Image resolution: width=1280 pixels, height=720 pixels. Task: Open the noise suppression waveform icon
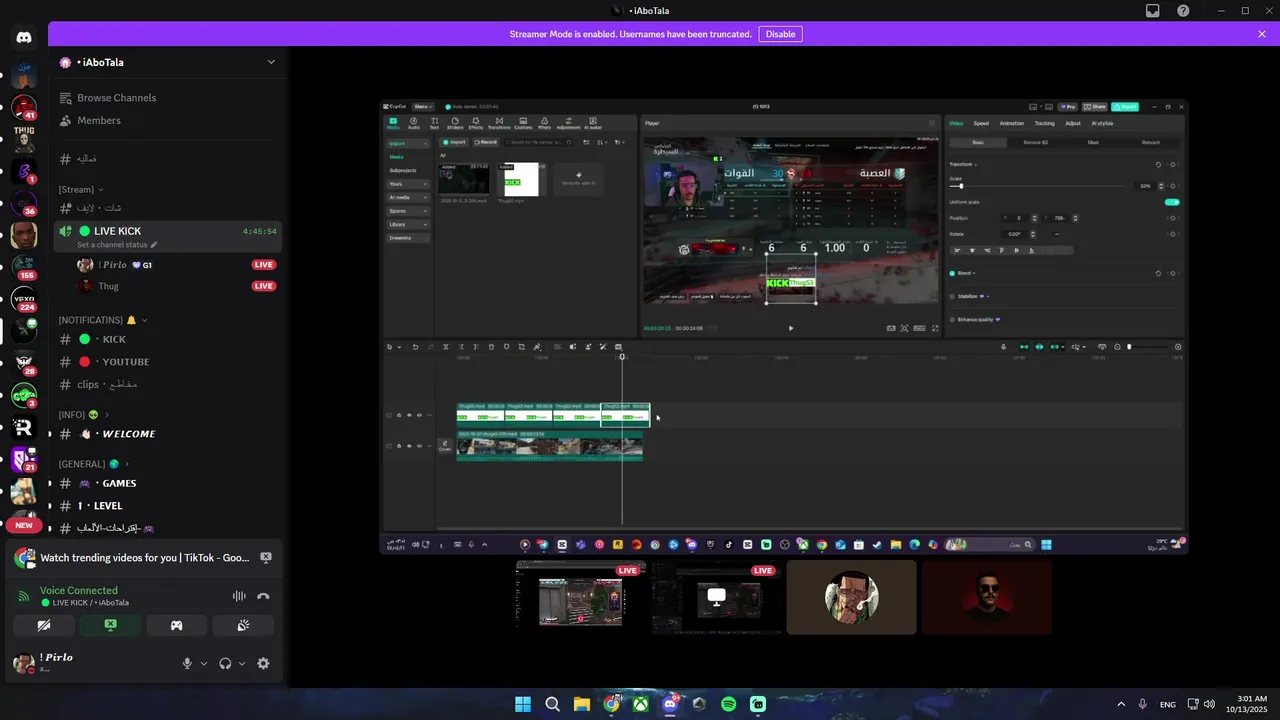tap(239, 596)
